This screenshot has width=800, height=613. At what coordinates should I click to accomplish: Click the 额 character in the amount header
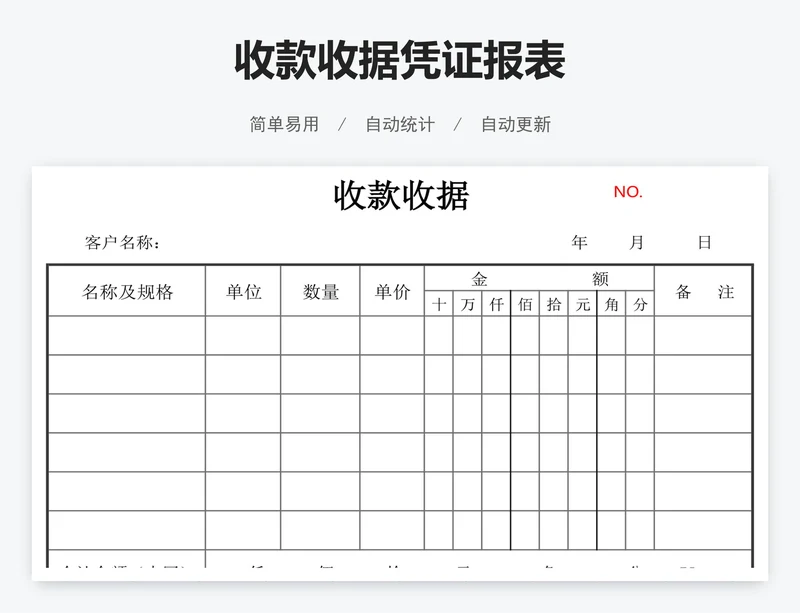point(600,279)
